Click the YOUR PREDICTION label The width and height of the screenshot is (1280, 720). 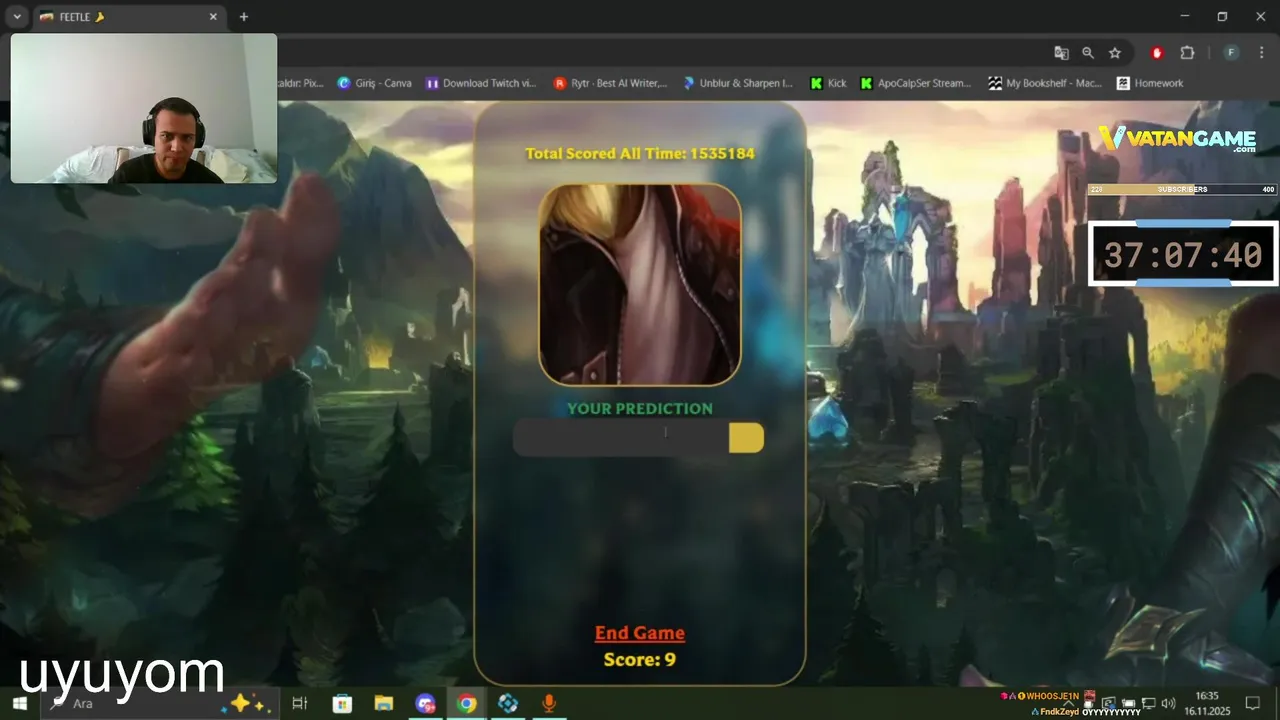pos(640,408)
